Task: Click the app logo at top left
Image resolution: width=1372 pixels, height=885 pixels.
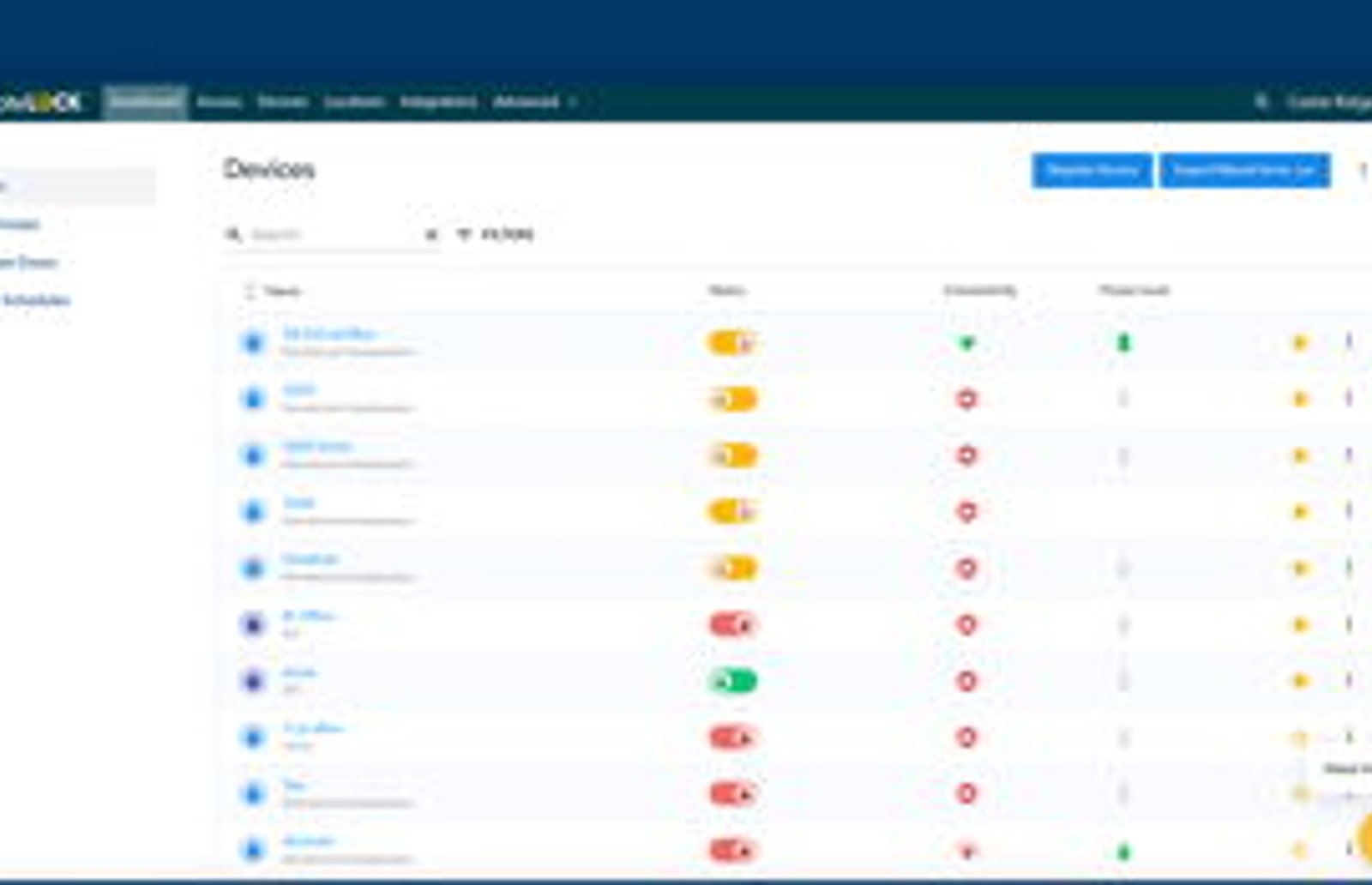Action: tap(40, 102)
